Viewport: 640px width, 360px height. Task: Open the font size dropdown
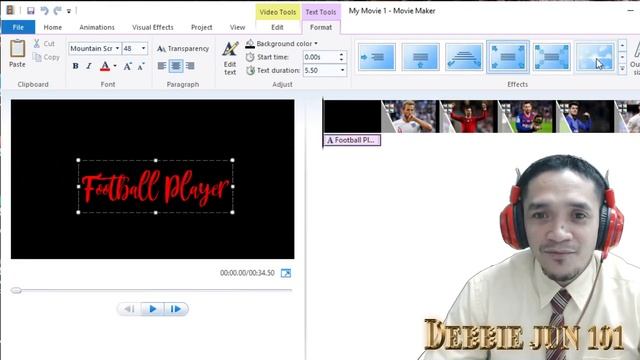pos(143,49)
